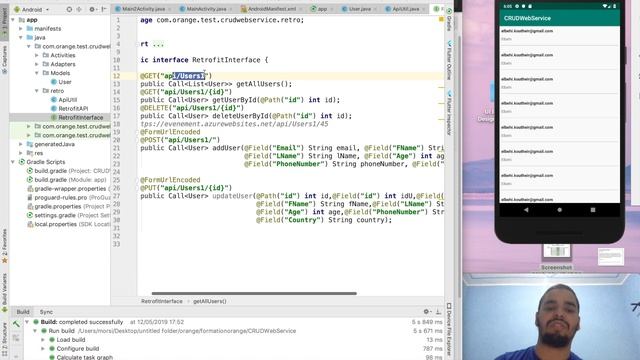Collapse the Gradle Scripts node
Viewport: 640px width, 360px height.
[x=13, y=162]
